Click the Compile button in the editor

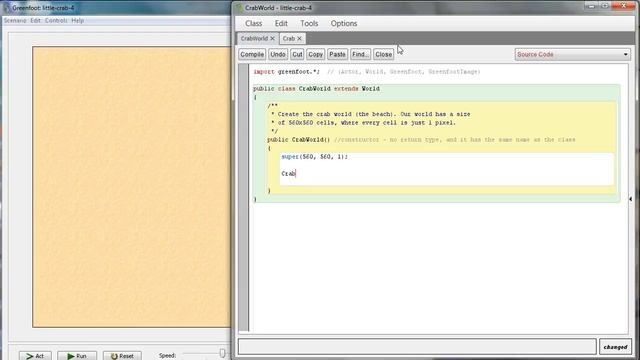(x=252, y=54)
